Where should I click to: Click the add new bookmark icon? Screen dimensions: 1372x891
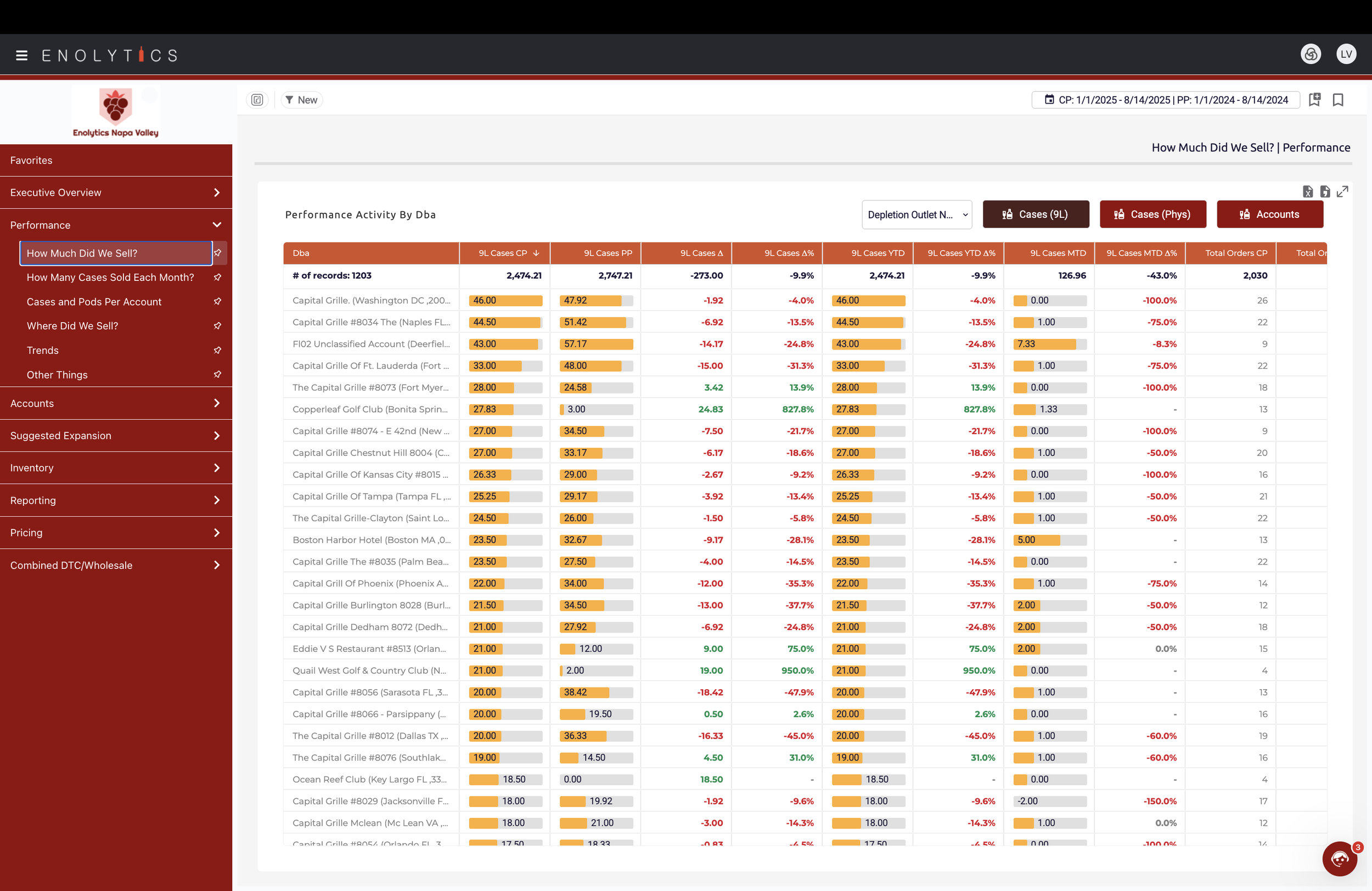tap(1314, 100)
